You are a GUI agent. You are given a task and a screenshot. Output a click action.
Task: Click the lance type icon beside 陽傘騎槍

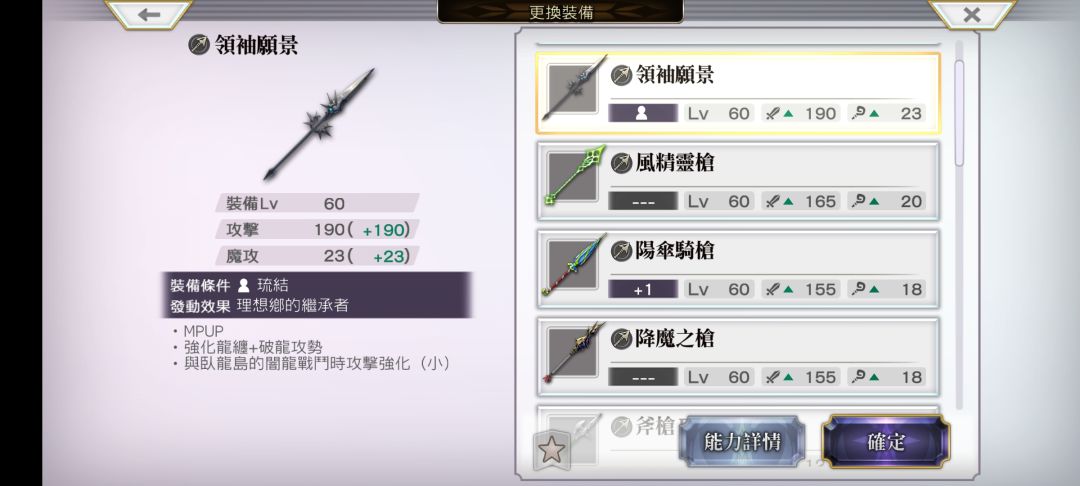pyautogui.click(x=621, y=251)
